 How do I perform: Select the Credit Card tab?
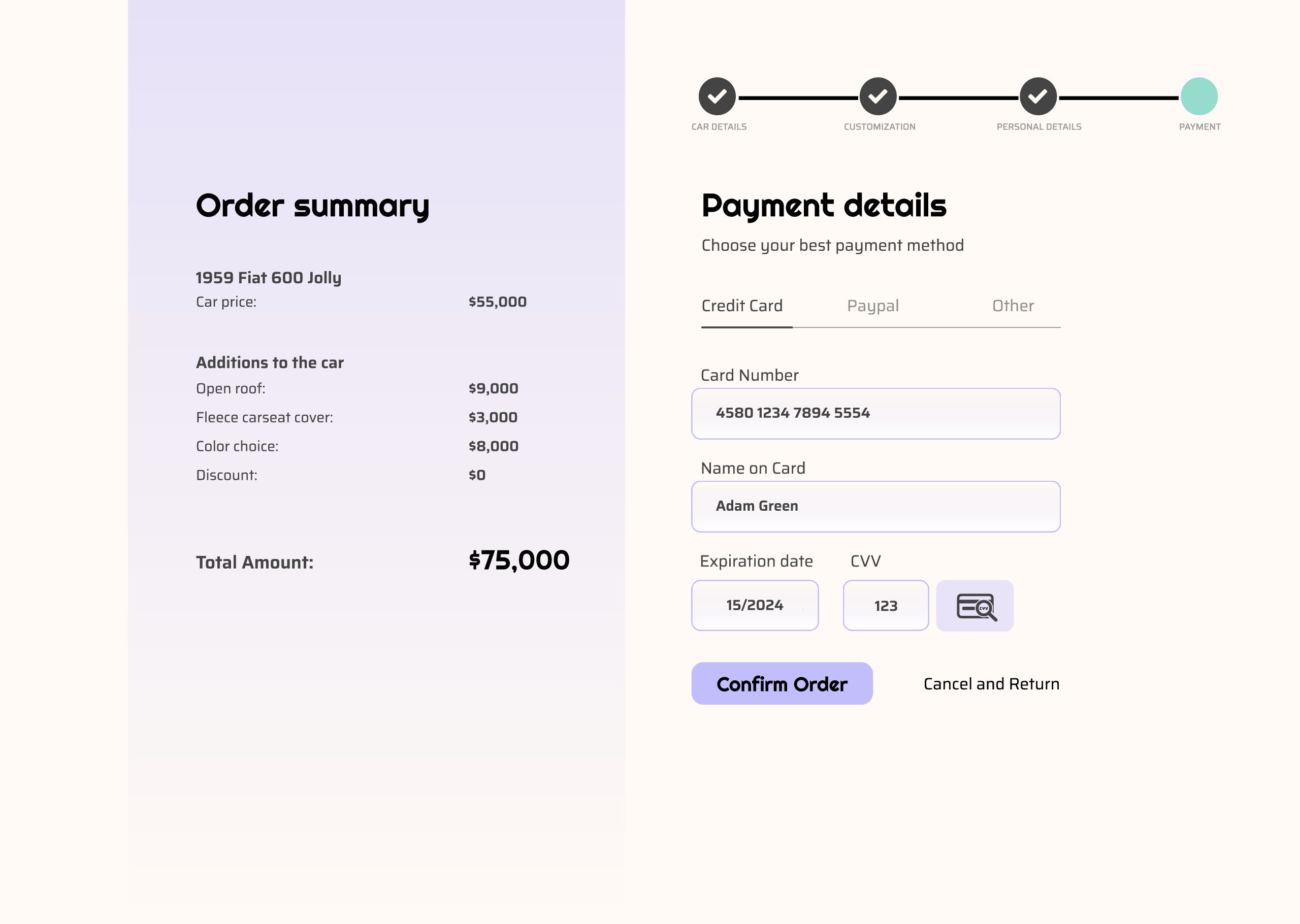pyautogui.click(x=742, y=306)
